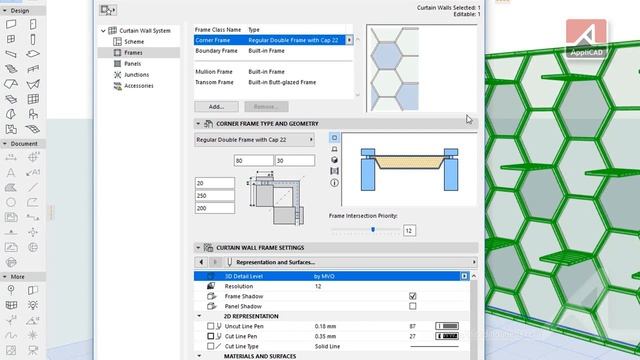
Task: Collapse the Curtain Wall System tree node
Action: click(x=103, y=31)
